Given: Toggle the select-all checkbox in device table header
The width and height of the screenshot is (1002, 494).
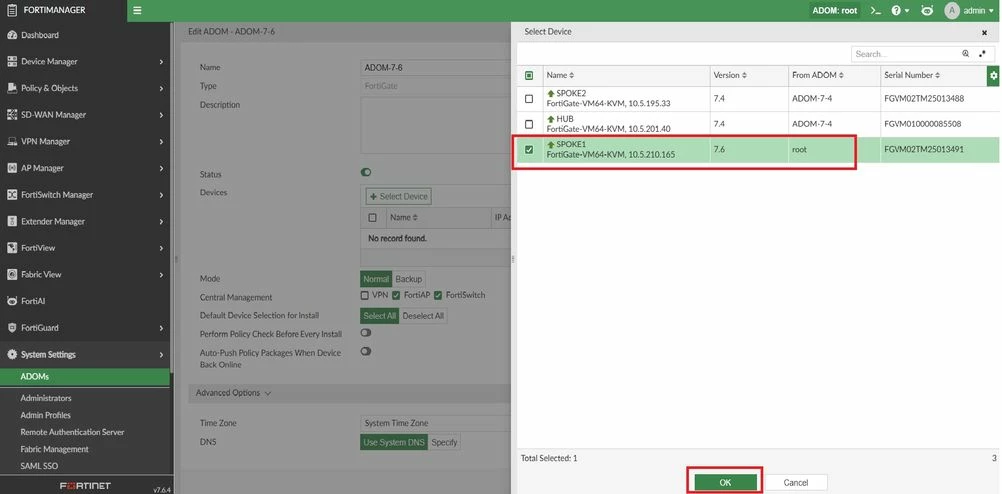Looking at the screenshot, I should click(529, 75).
